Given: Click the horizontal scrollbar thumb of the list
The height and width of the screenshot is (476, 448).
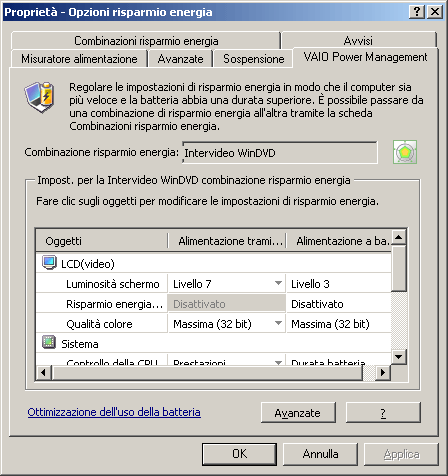Looking at the screenshot, I should [207, 372].
